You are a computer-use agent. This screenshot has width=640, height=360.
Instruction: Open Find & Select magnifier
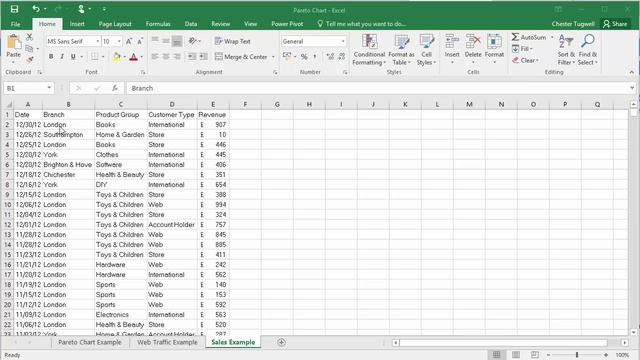coord(588,50)
